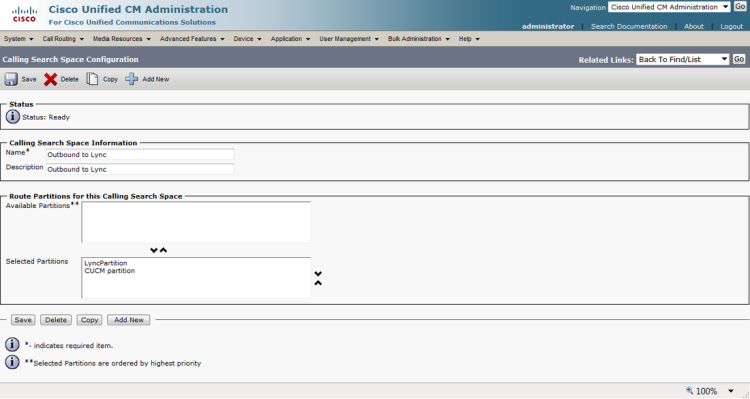
Task: Open the Related Links dropdown
Action: (x=683, y=59)
